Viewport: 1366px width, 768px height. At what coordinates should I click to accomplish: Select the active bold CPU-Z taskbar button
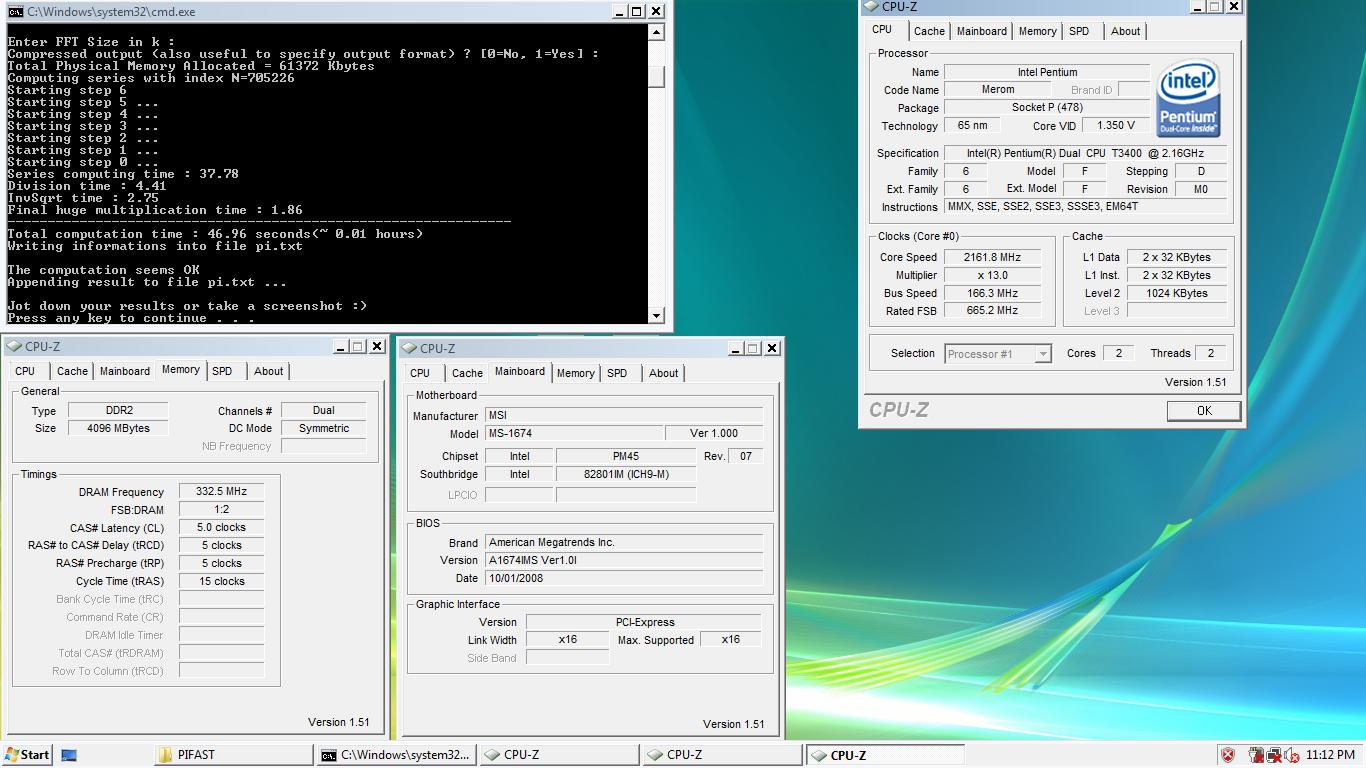(885, 755)
